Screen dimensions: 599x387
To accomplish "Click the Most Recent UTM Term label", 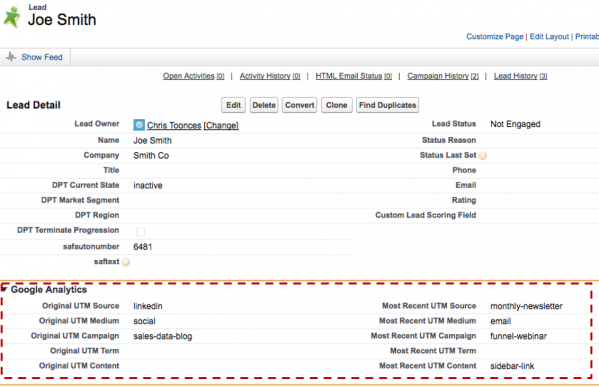I will [433, 351].
